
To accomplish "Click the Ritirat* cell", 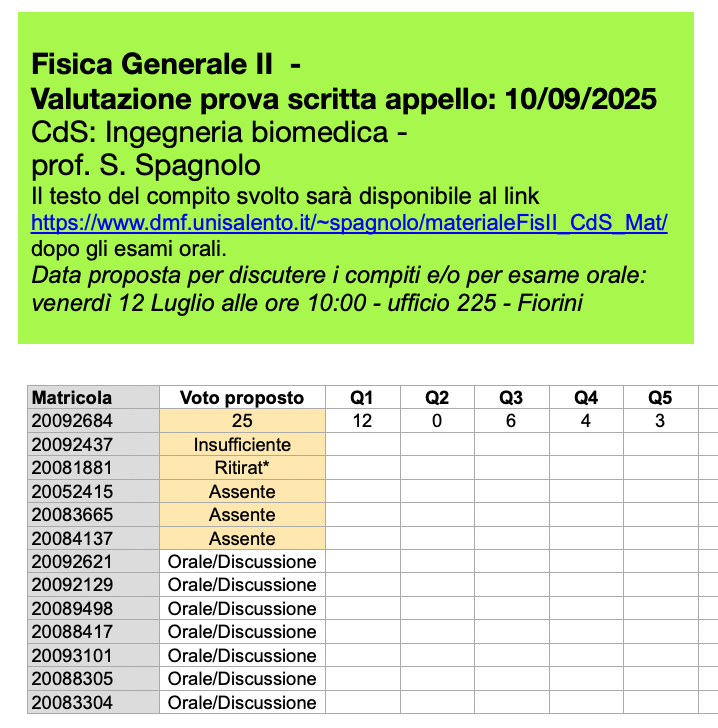I will tap(242, 468).
